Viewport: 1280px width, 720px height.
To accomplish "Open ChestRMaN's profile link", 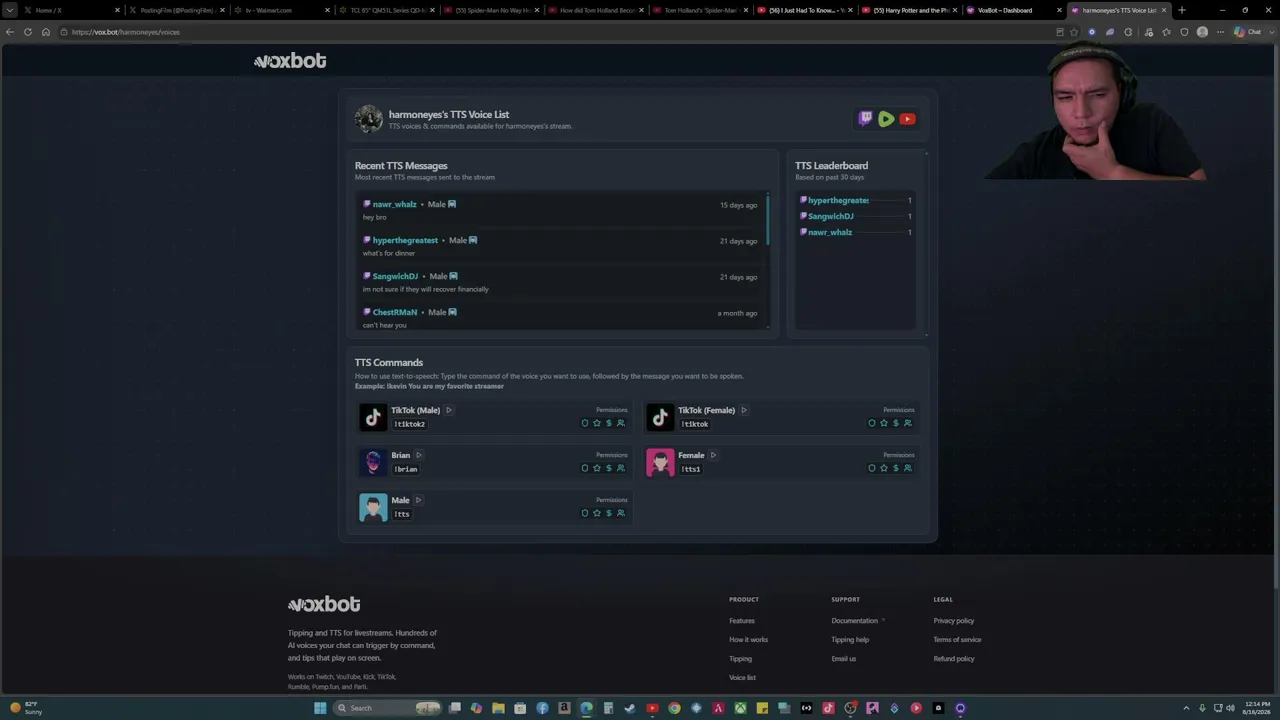I will coord(395,312).
